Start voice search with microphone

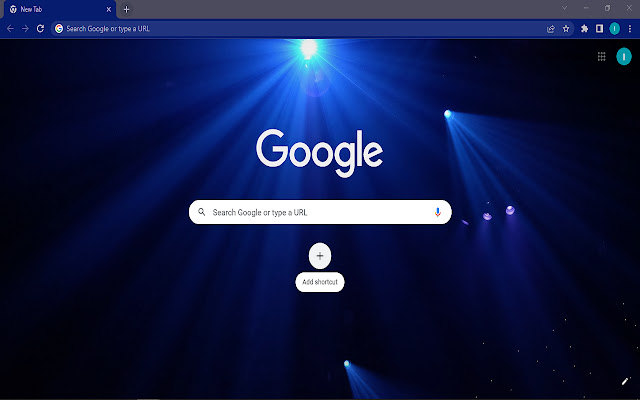pos(438,212)
